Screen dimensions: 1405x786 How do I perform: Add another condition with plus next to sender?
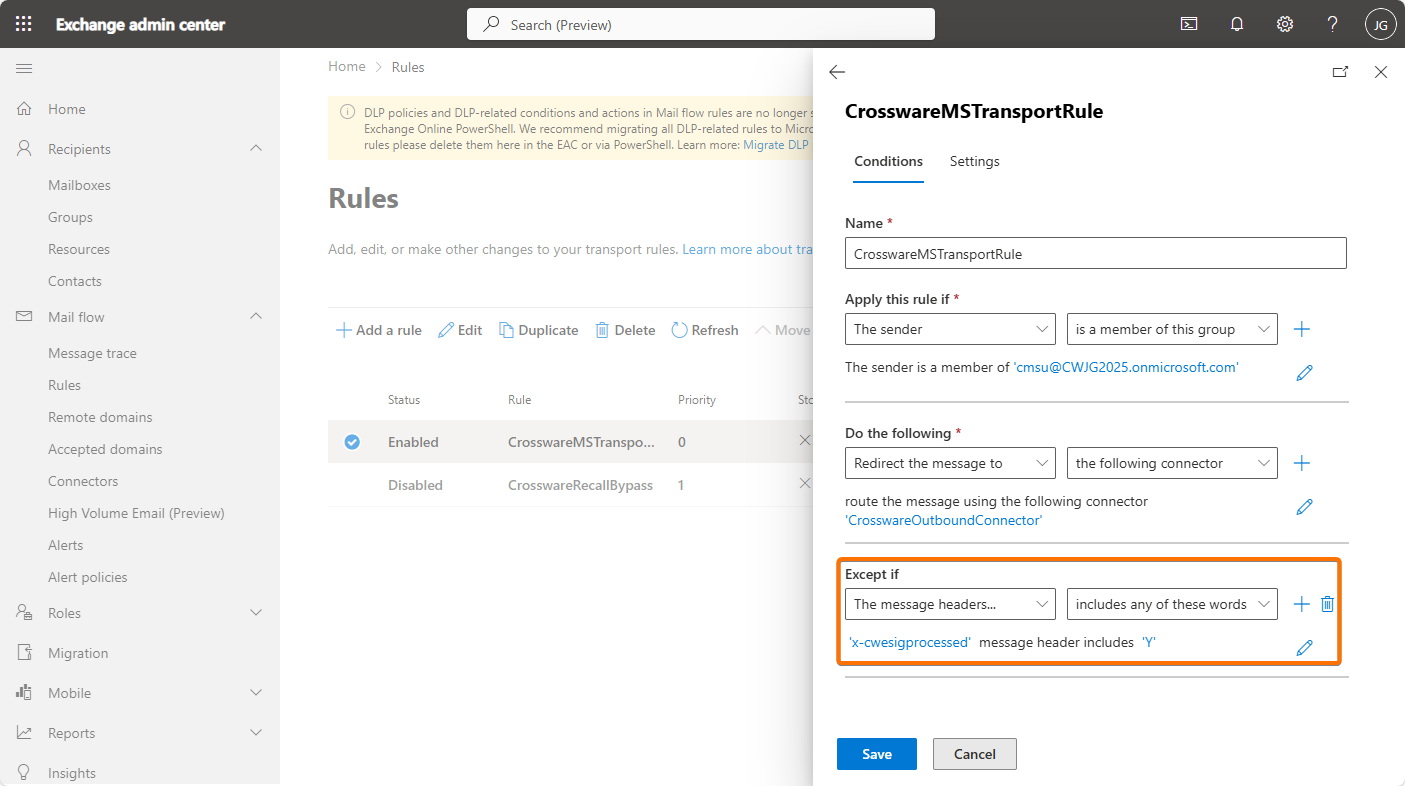pyautogui.click(x=1302, y=329)
